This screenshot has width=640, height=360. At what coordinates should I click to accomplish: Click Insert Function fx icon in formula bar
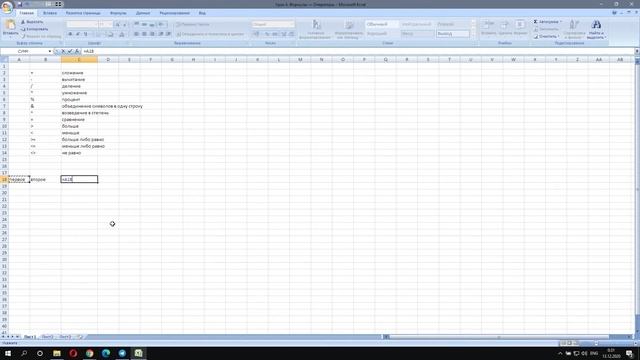[77, 51]
